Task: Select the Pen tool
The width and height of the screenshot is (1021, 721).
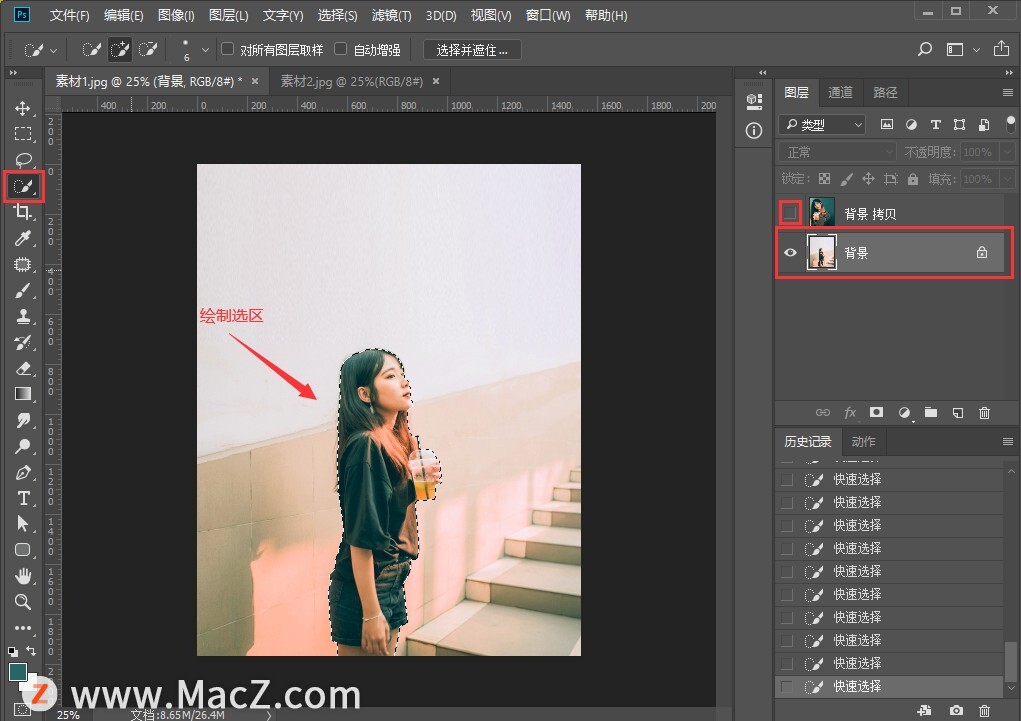Action: [23, 472]
